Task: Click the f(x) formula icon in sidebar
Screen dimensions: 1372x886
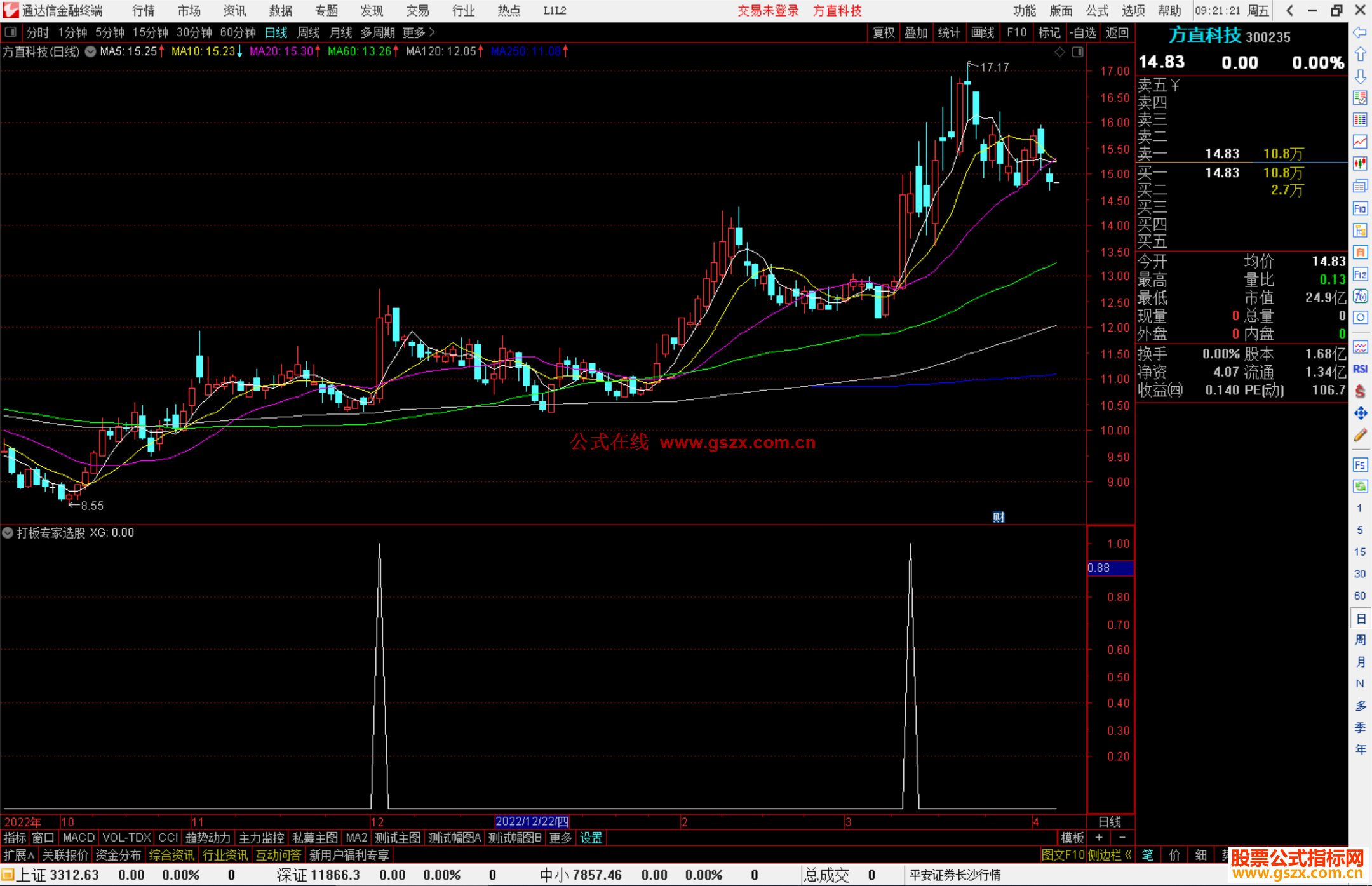Action: click(1360, 296)
